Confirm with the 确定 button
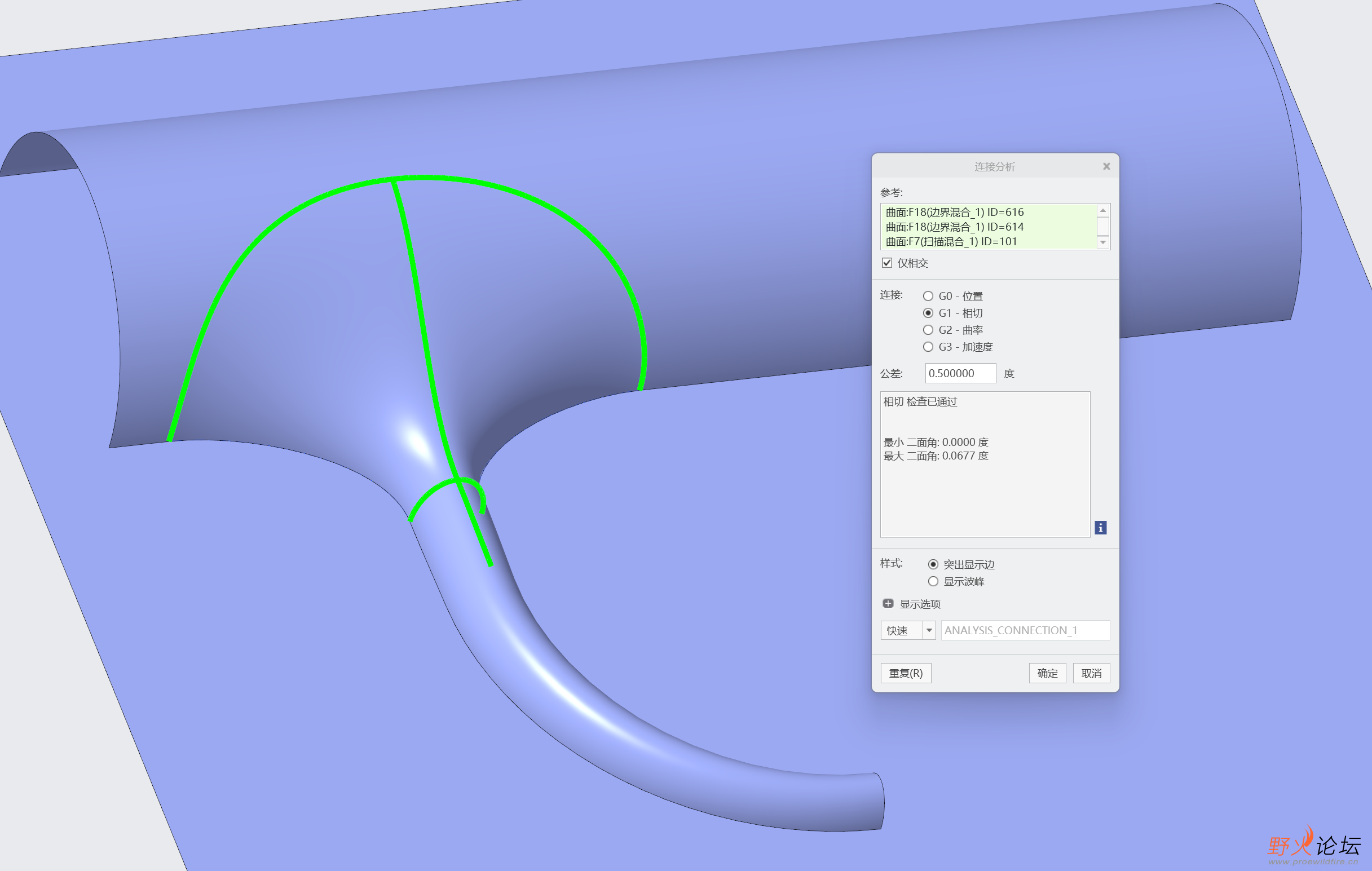This screenshot has width=1372, height=871. coord(1047,673)
